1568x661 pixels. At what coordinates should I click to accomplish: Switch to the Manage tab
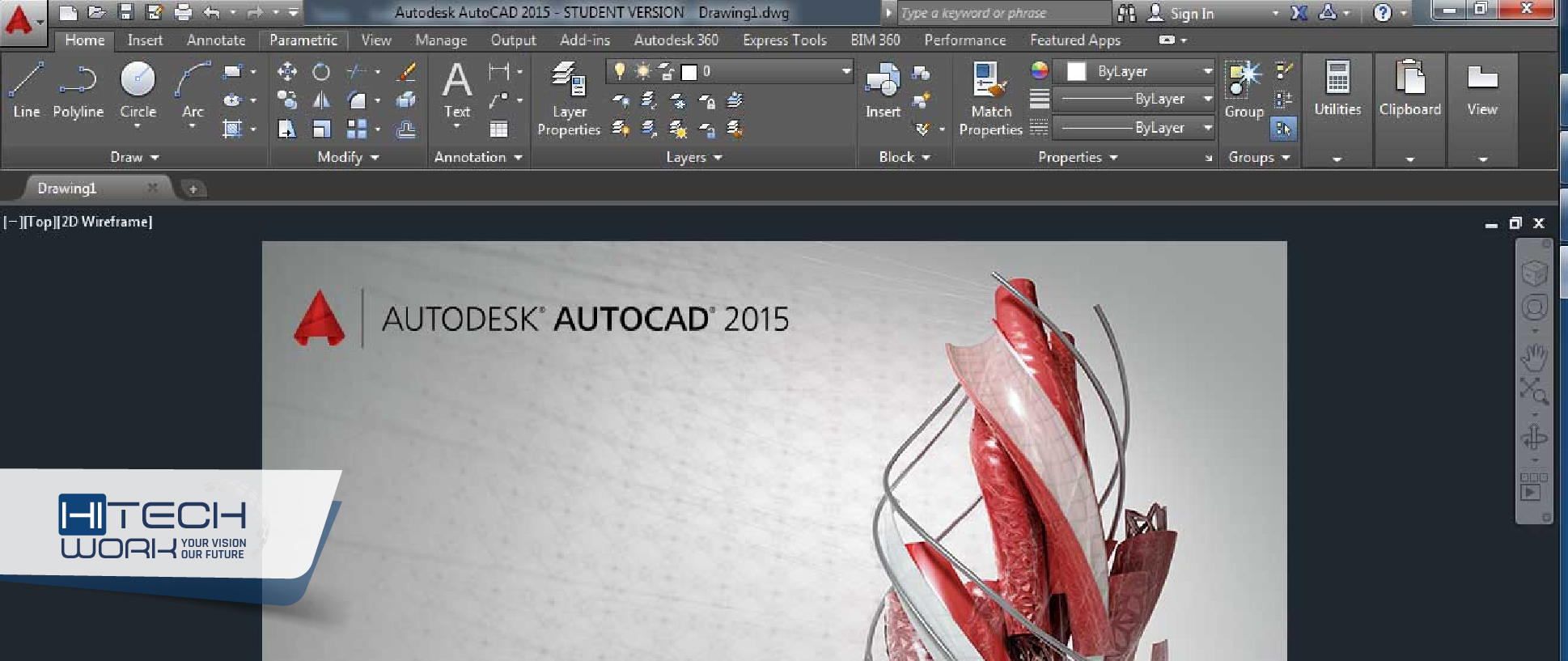[x=441, y=40]
